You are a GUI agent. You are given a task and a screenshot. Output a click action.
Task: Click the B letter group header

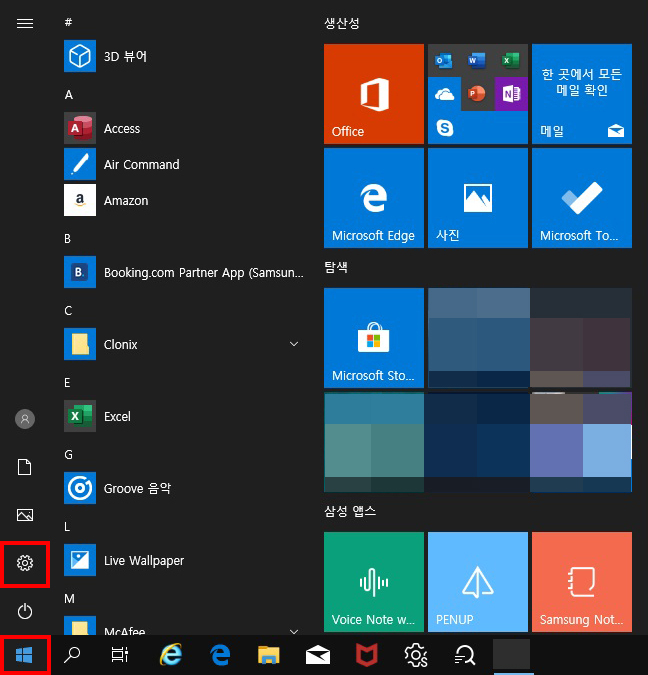(68, 238)
